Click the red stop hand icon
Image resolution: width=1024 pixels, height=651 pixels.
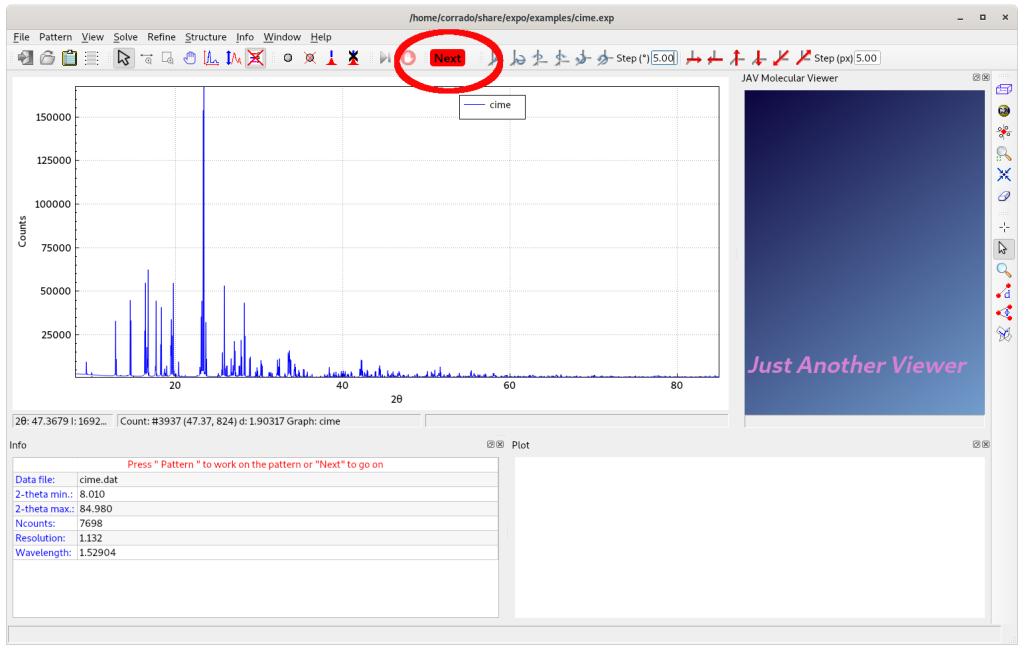click(408, 58)
